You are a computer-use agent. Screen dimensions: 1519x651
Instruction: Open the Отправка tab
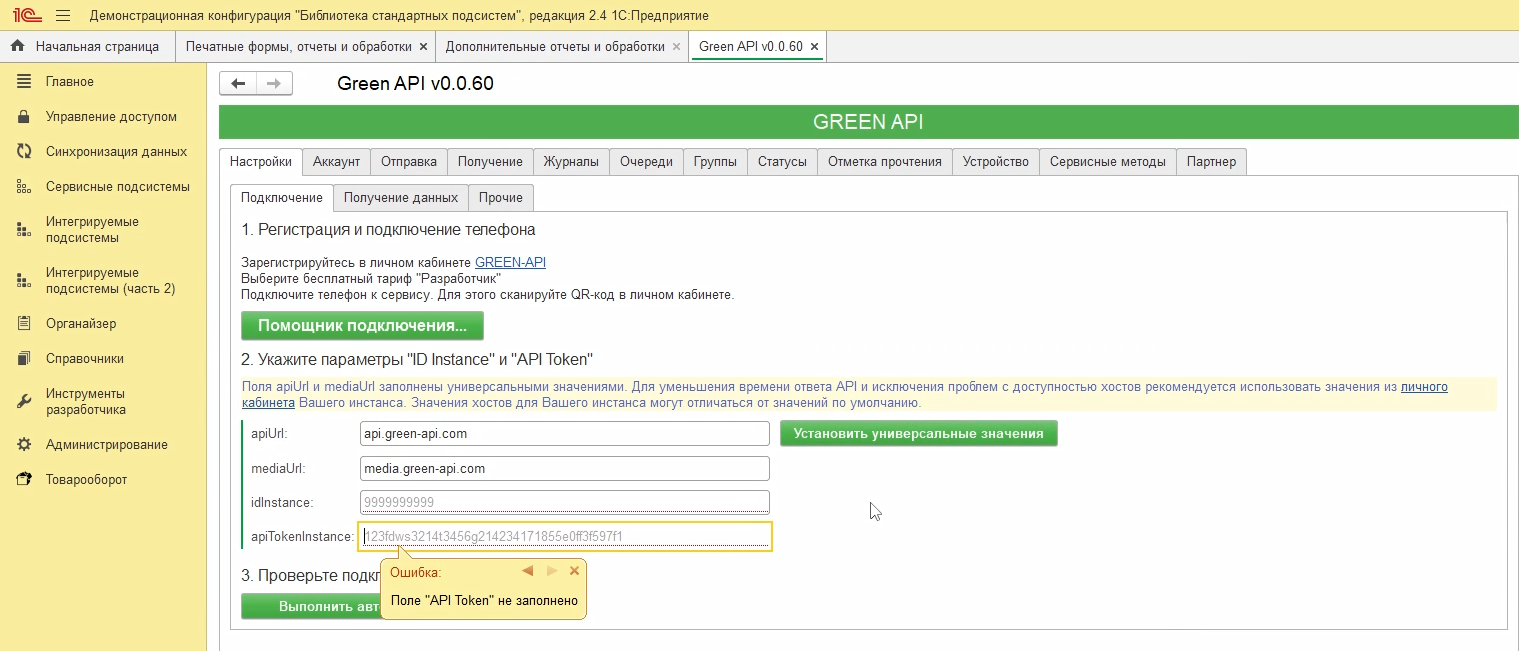(x=409, y=162)
